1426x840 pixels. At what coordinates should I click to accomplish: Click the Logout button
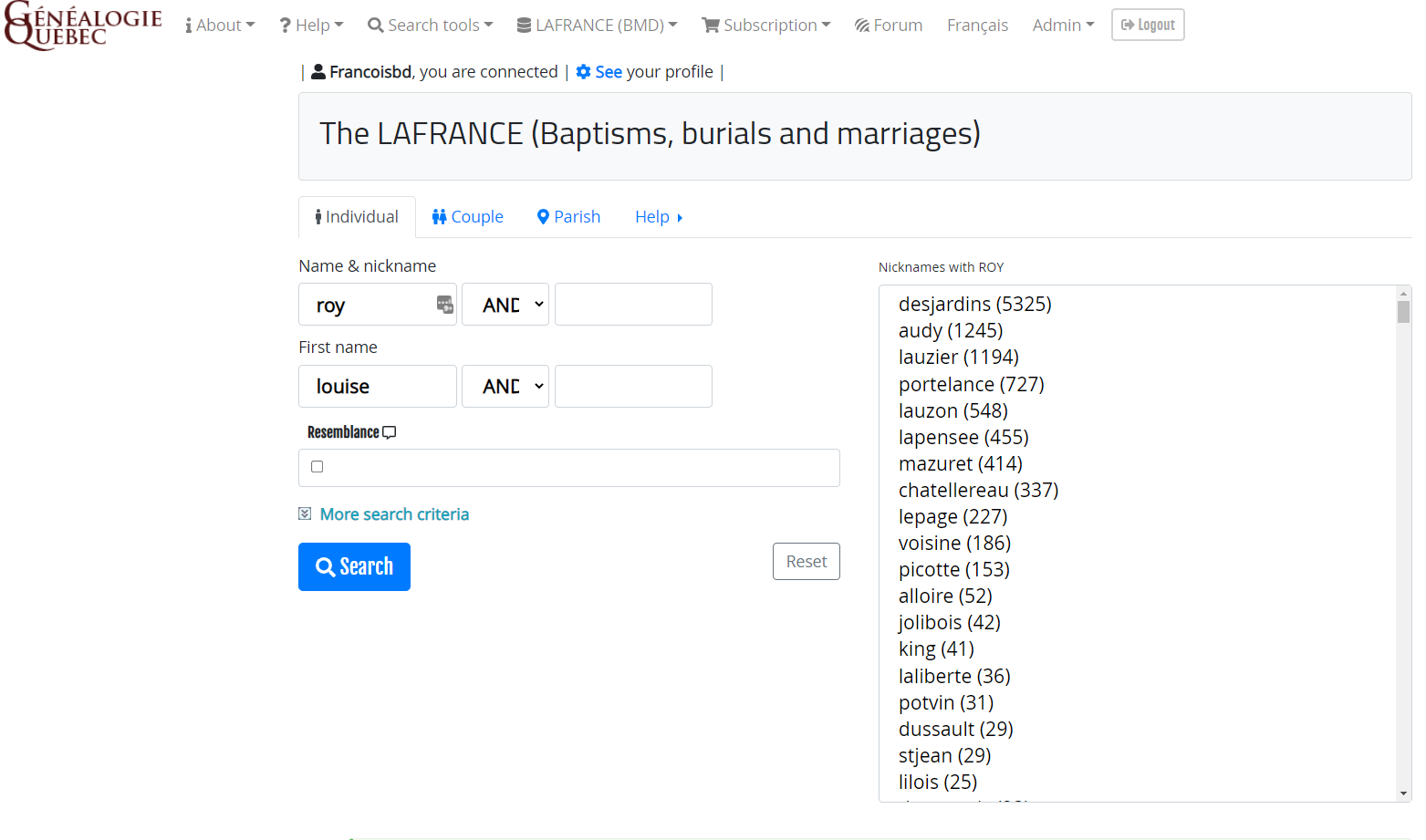pos(1148,25)
